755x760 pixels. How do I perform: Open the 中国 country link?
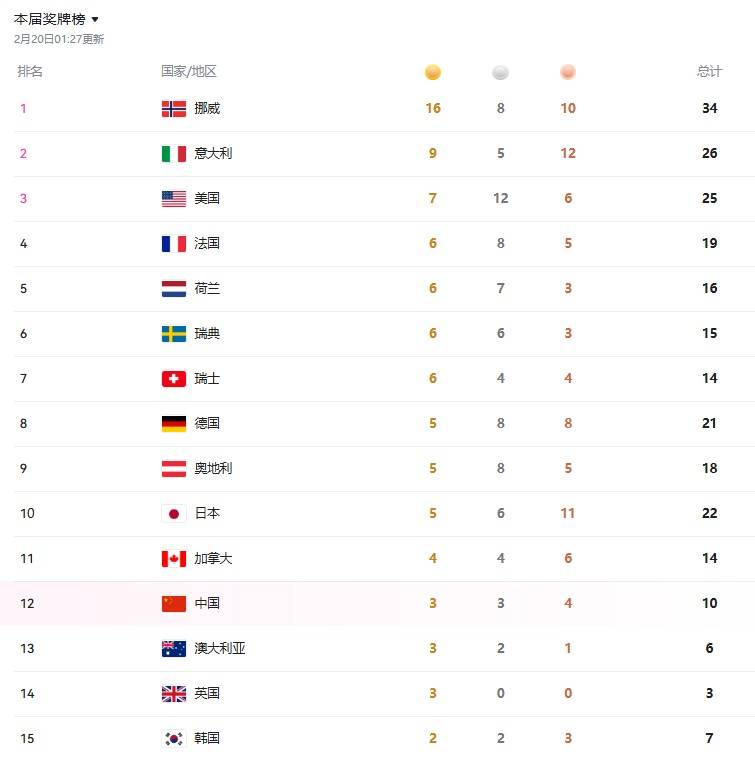(x=207, y=603)
